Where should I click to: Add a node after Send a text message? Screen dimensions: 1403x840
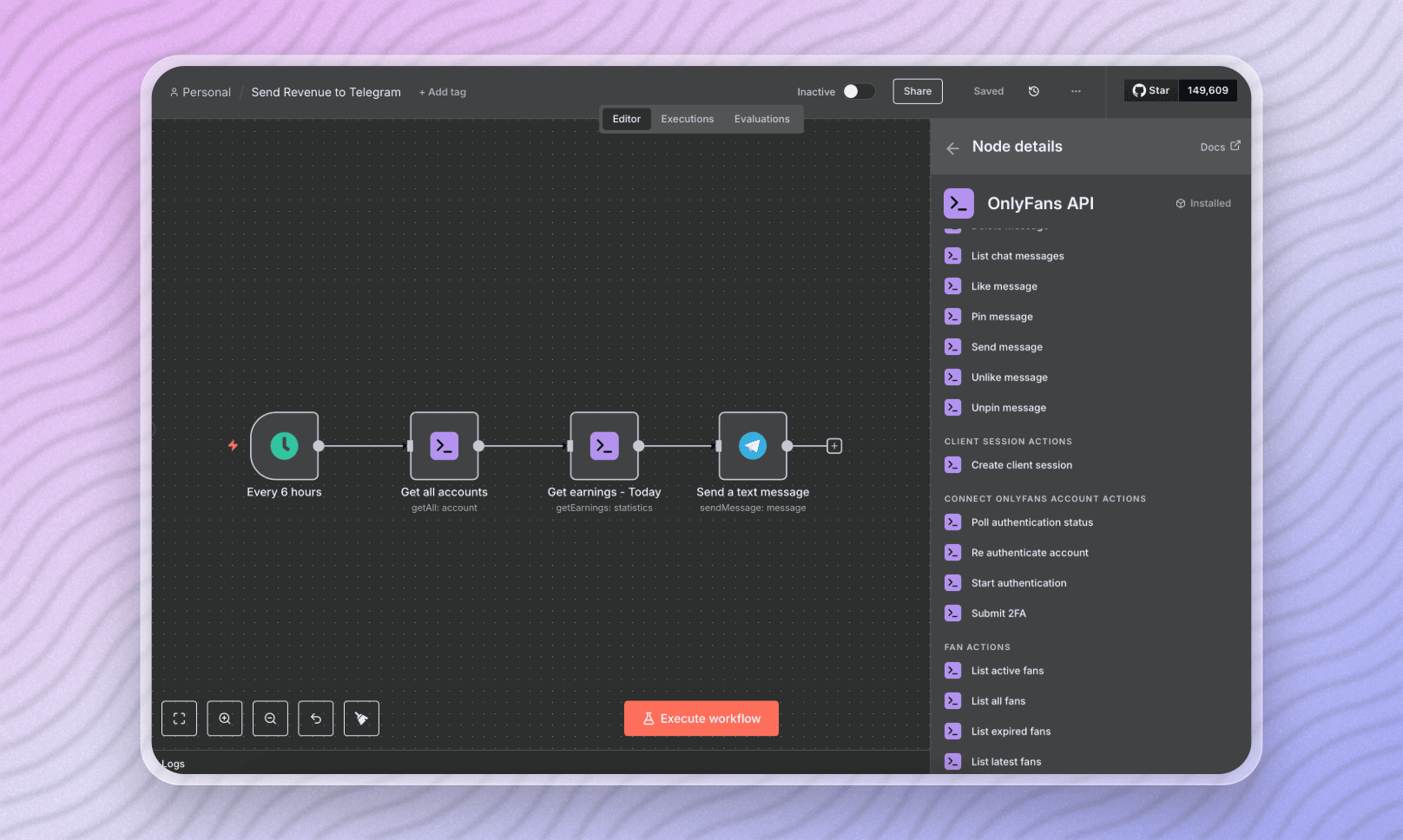pos(834,446)
